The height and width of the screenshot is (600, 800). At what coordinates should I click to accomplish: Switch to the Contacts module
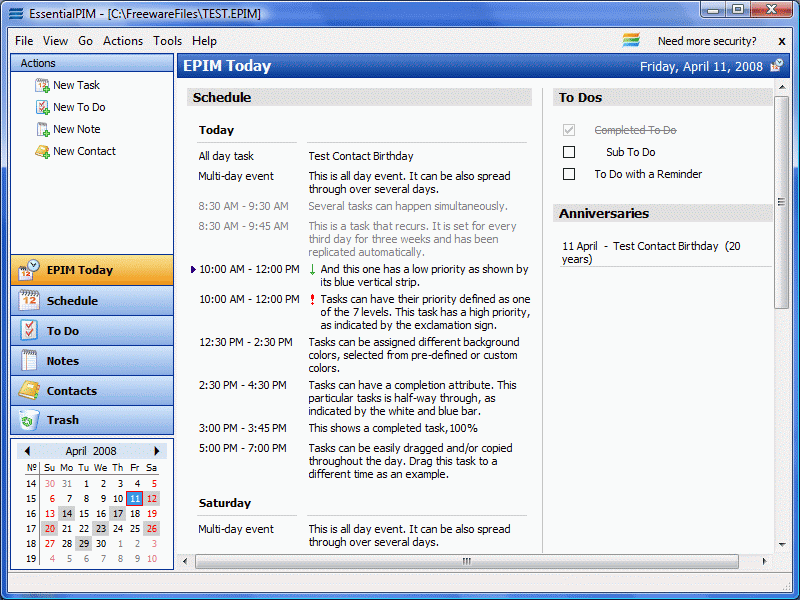[92, 391]
